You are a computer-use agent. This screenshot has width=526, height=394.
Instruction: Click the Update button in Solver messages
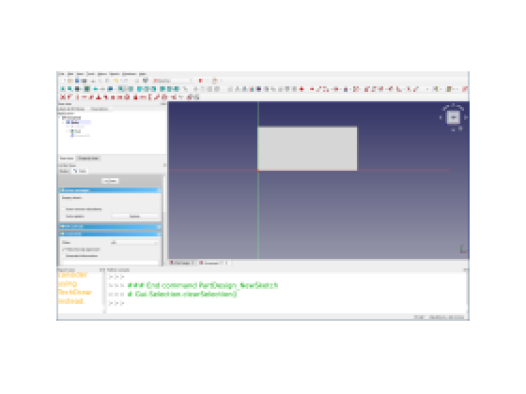point(135,216)
